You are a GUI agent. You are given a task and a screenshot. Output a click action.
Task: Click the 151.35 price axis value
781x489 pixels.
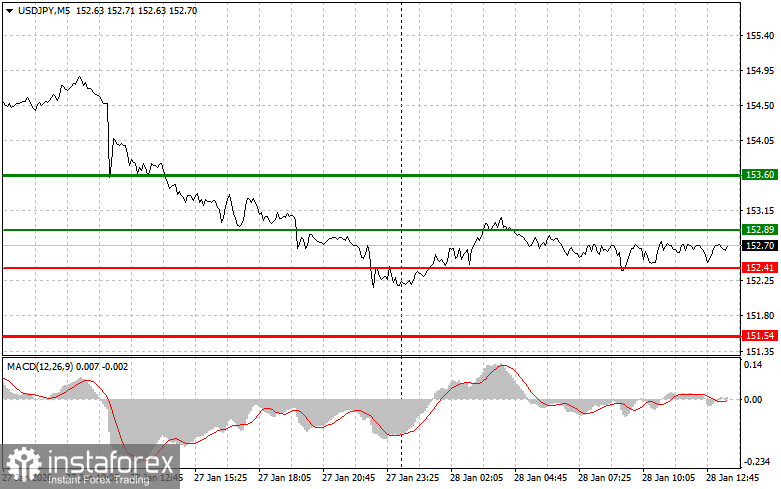760,351
